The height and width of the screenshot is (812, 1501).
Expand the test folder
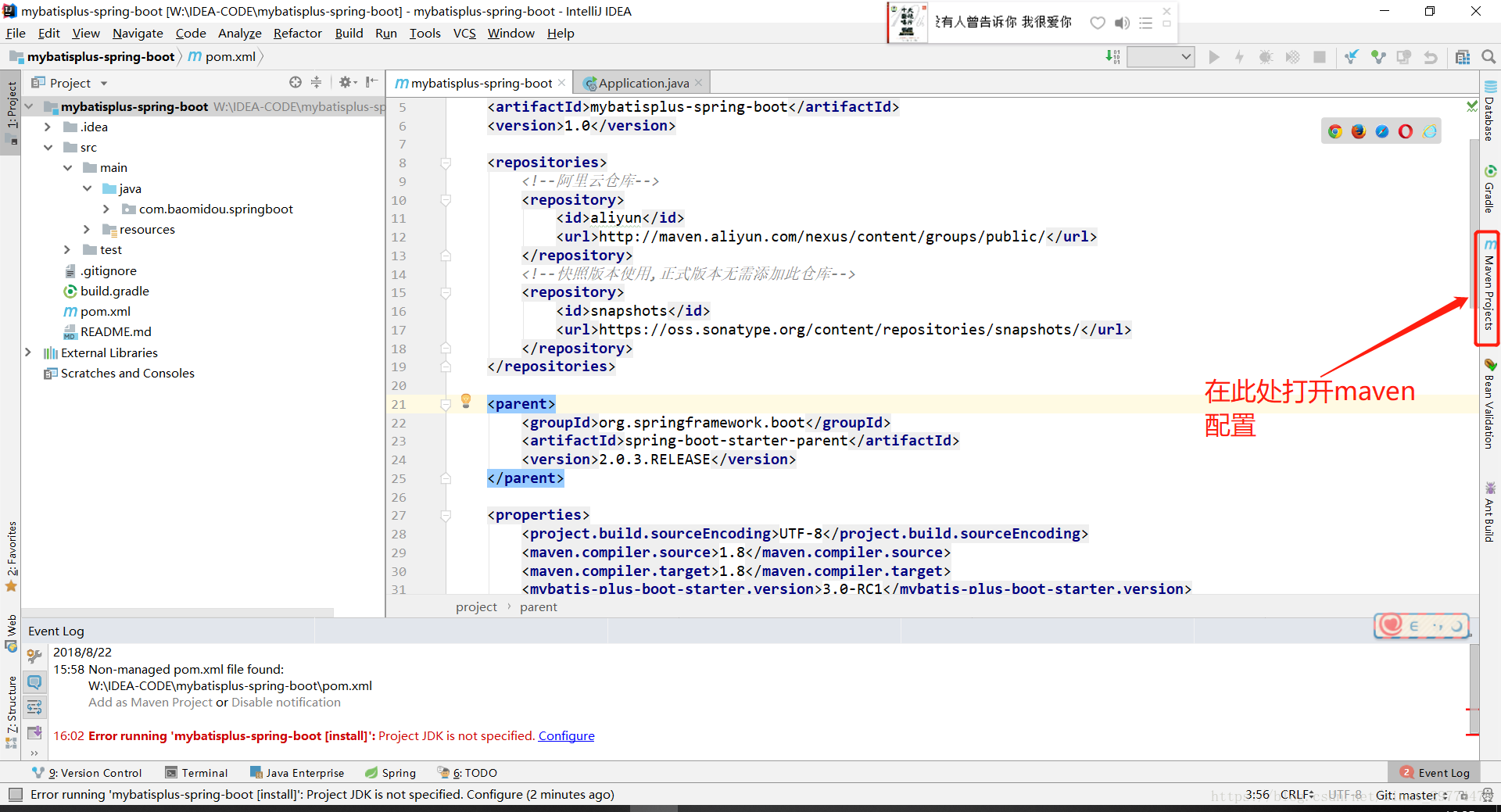67,249
